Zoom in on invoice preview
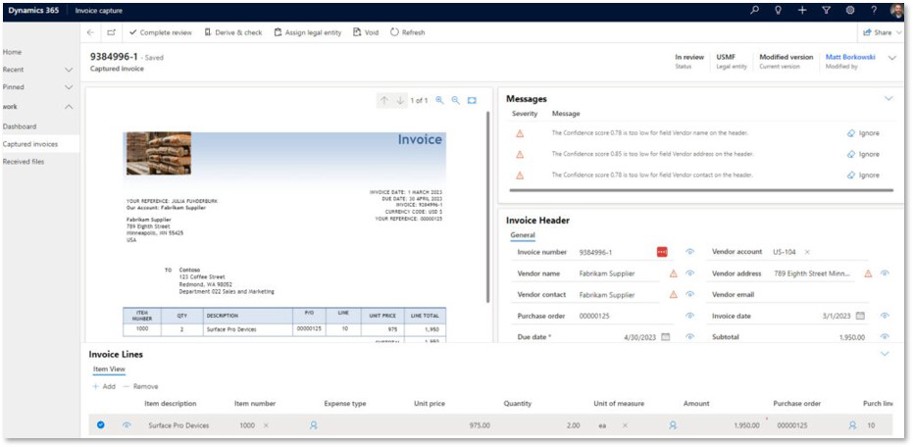 (440, 100)
